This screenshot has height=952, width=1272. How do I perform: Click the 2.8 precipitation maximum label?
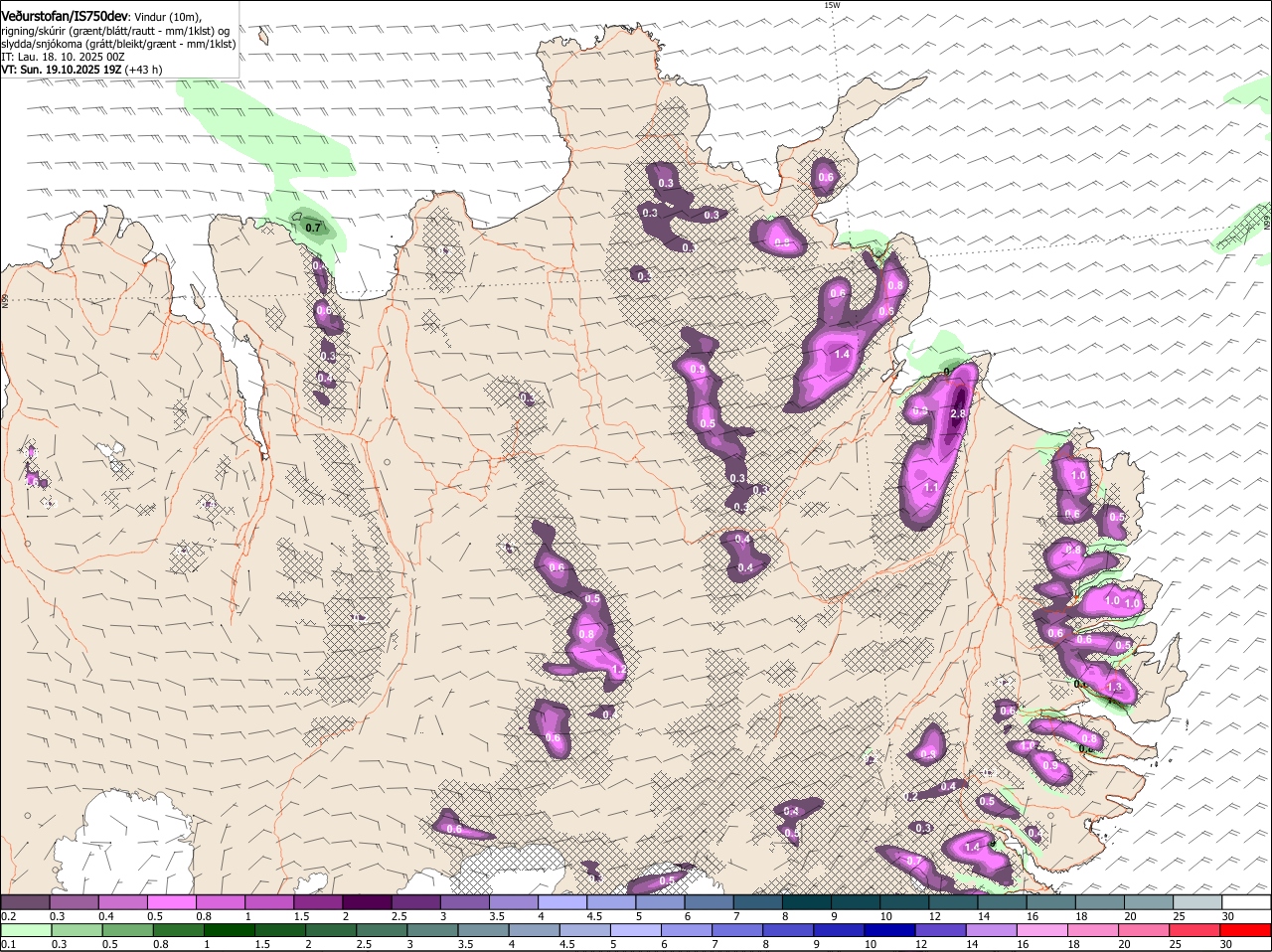958,413
